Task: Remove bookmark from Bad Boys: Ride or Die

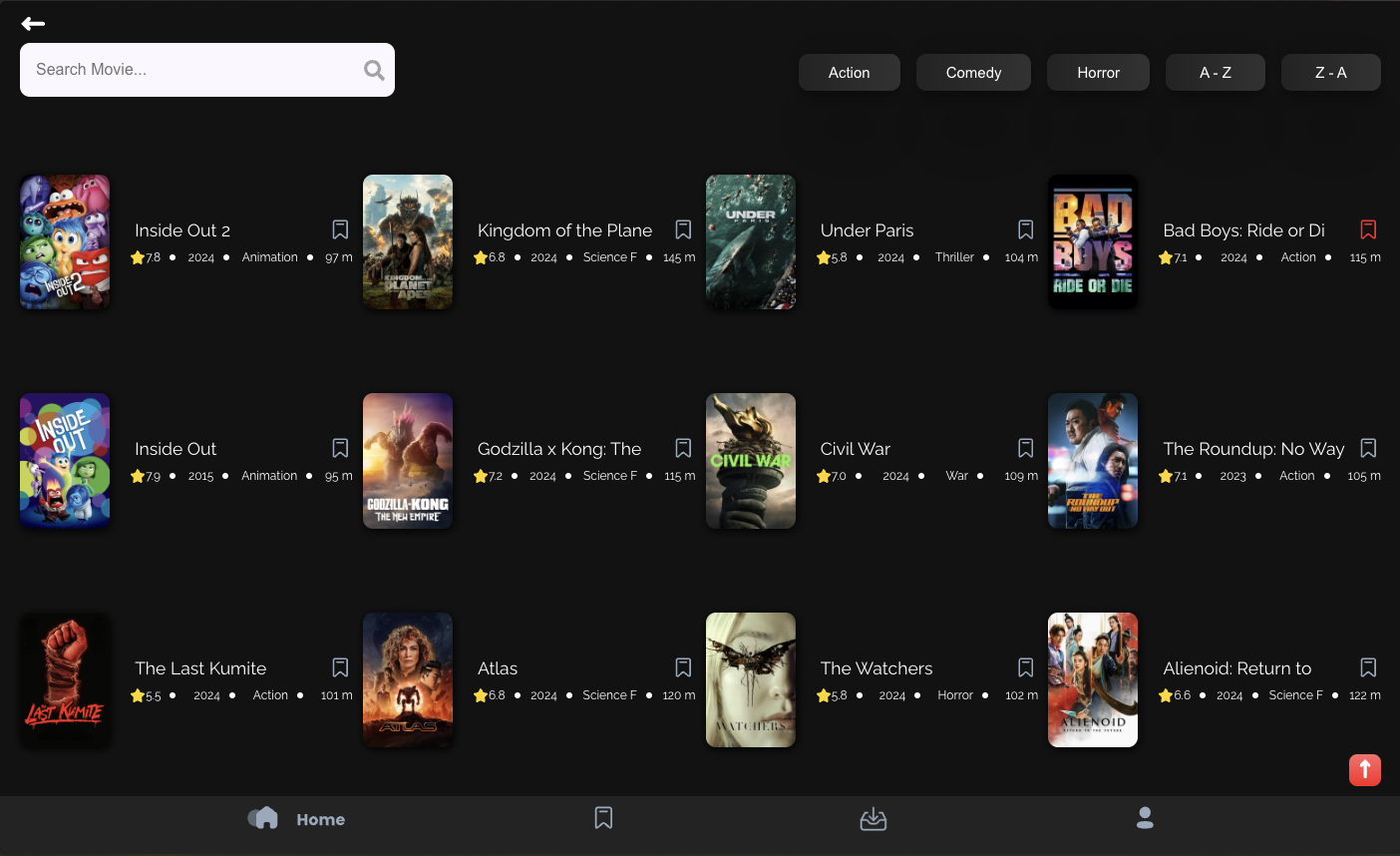Action: [x=1368, y=229]
